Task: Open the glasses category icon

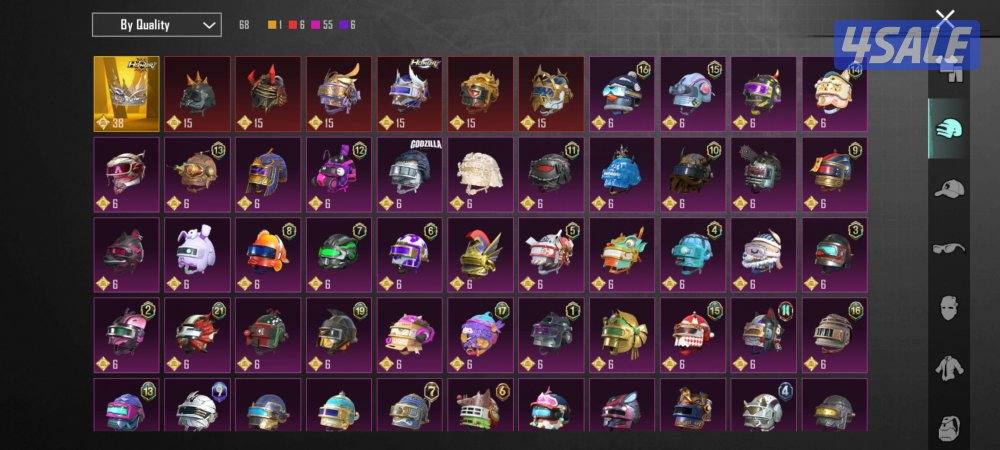Action: point(950,248)
